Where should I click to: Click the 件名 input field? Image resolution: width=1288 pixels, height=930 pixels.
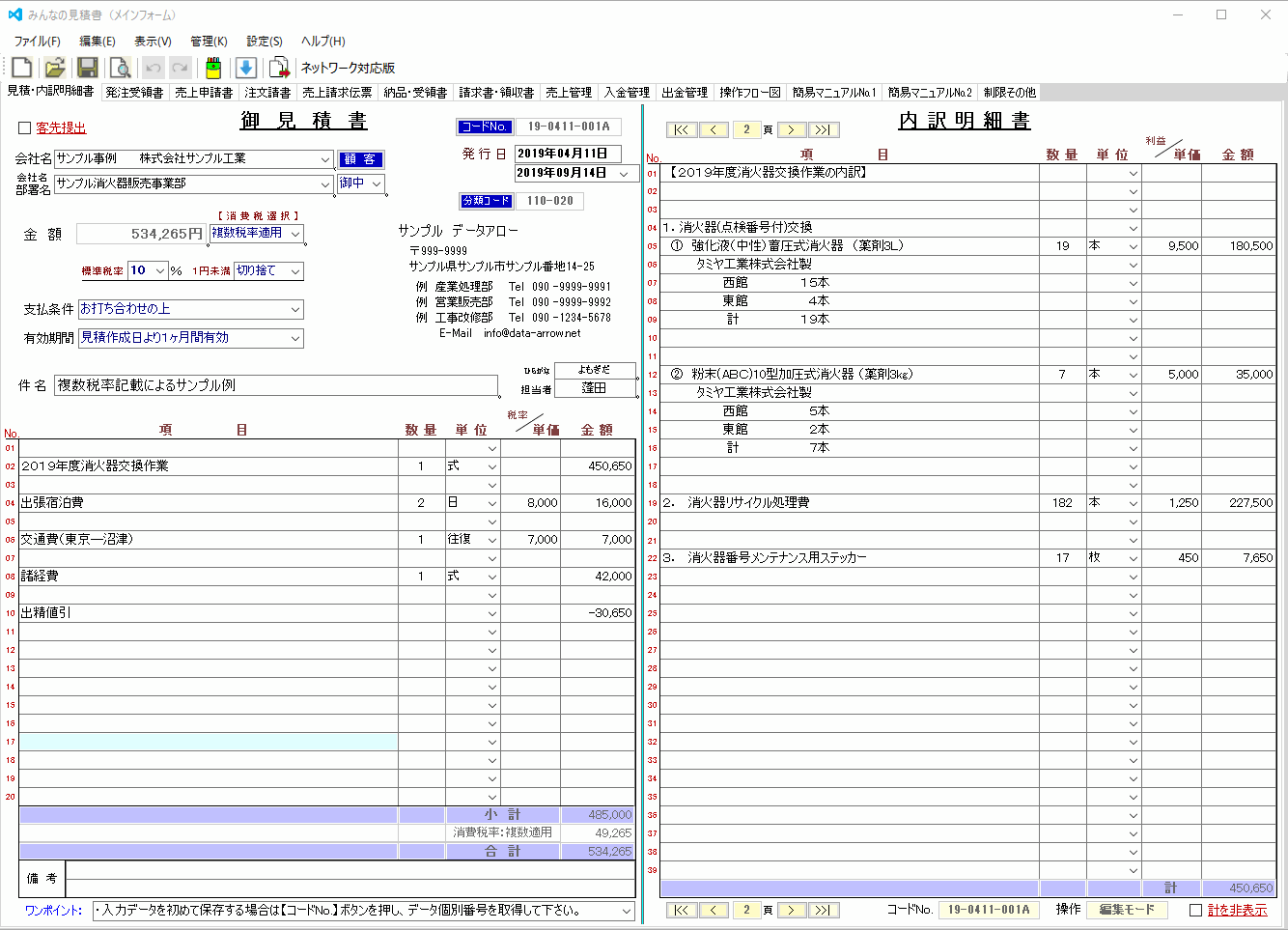tap(276, 385)
